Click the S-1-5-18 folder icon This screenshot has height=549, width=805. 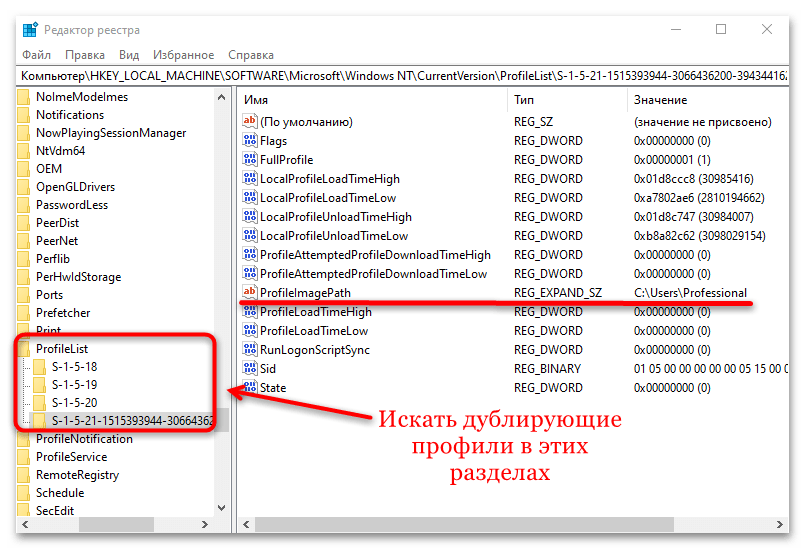tap(40, 367)
